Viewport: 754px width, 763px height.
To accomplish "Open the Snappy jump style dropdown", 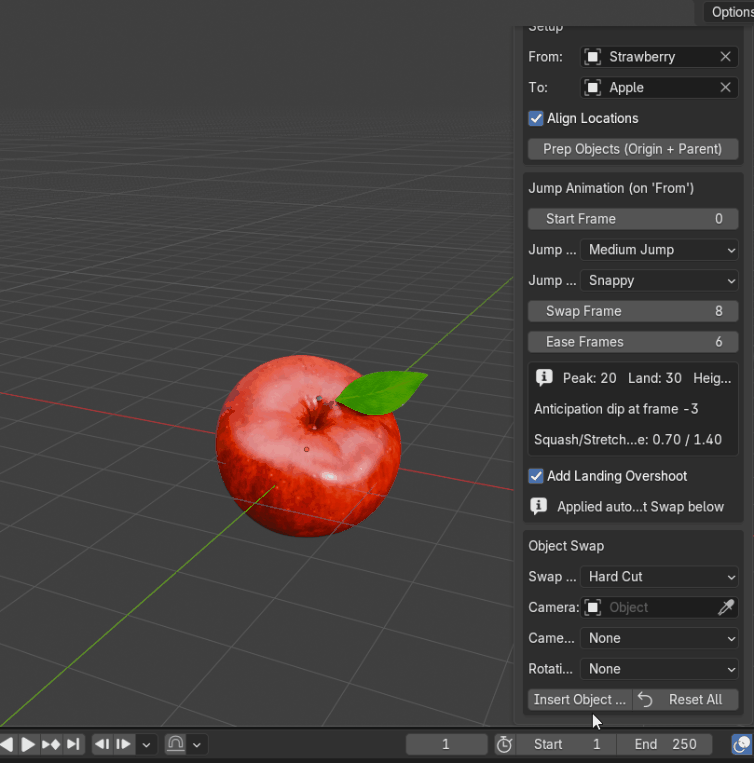I will pos(659,280).
